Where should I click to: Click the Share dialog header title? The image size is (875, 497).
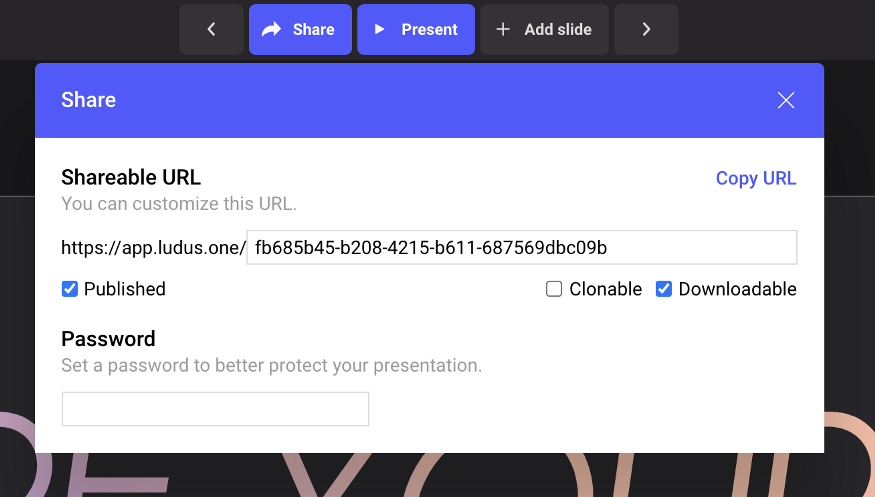pos(89,100)
